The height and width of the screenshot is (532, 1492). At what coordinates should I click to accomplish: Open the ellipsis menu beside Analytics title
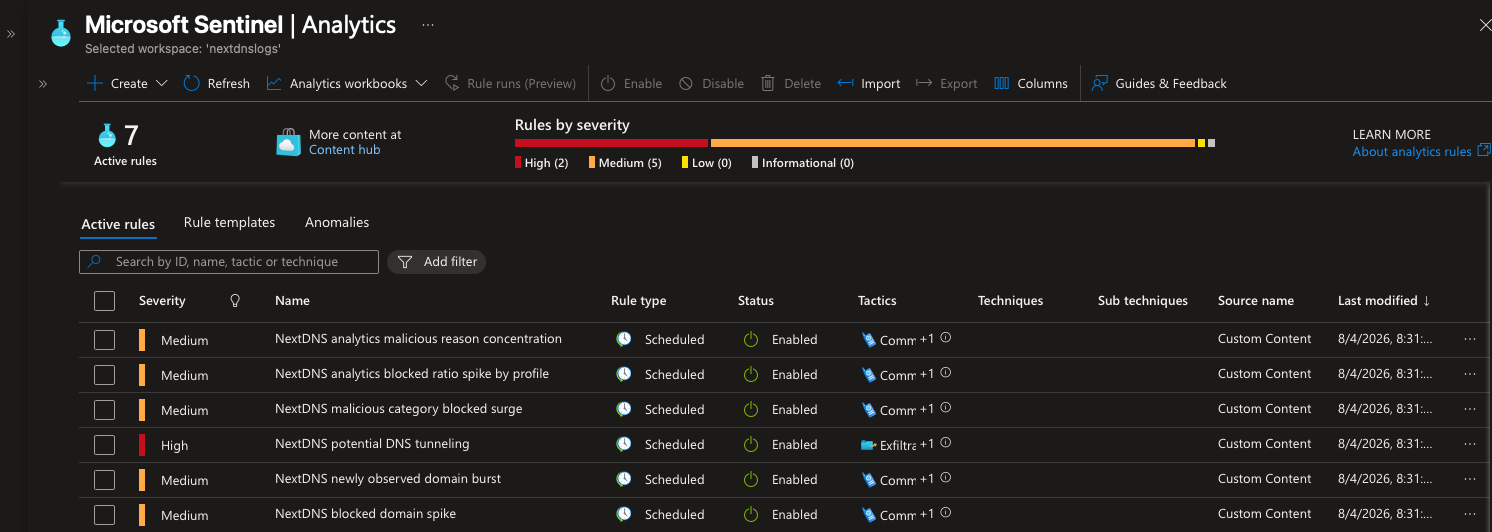click(428, 25)
